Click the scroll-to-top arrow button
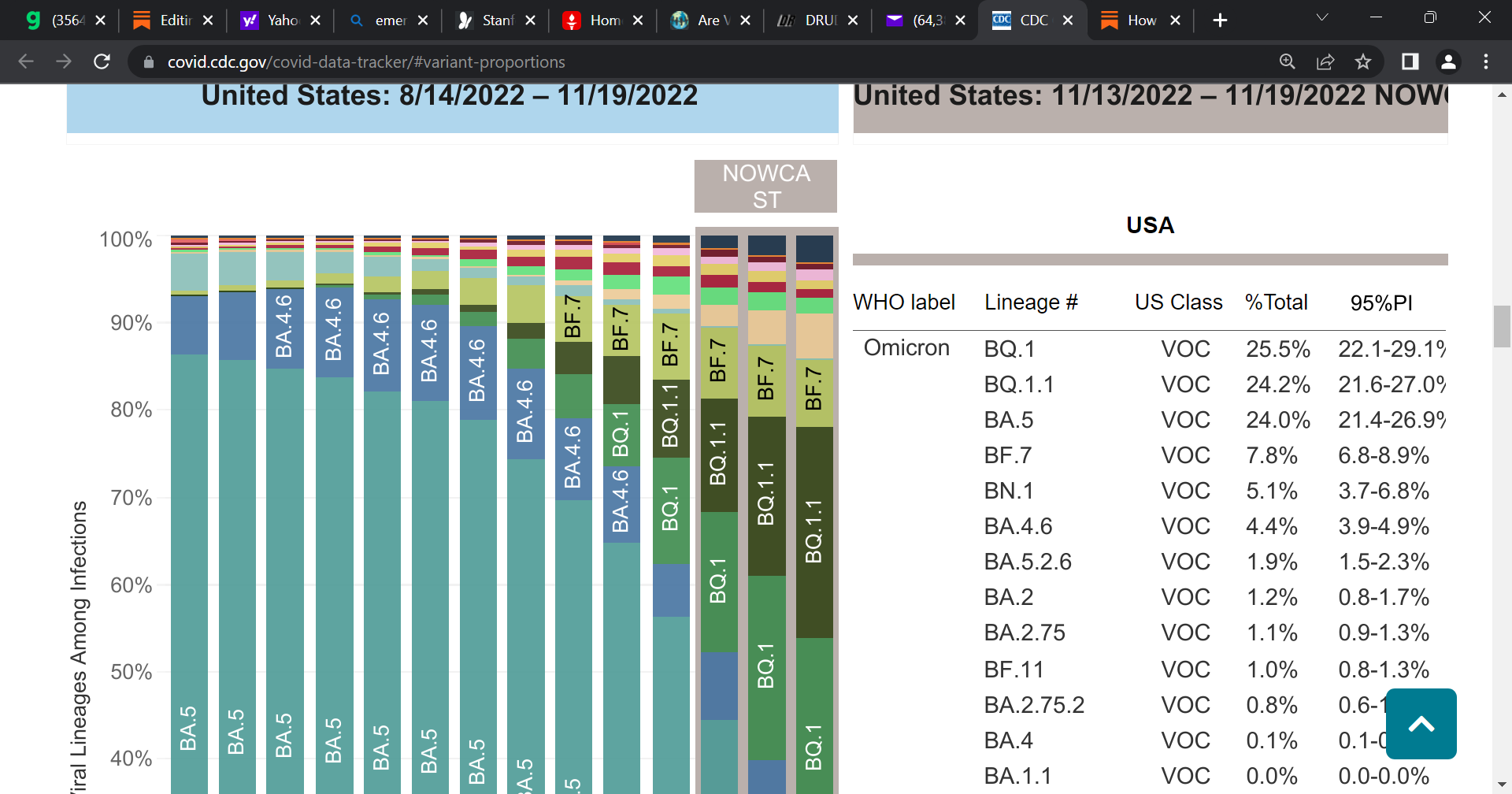1512x794 pixels. [x=1421, y=724]
